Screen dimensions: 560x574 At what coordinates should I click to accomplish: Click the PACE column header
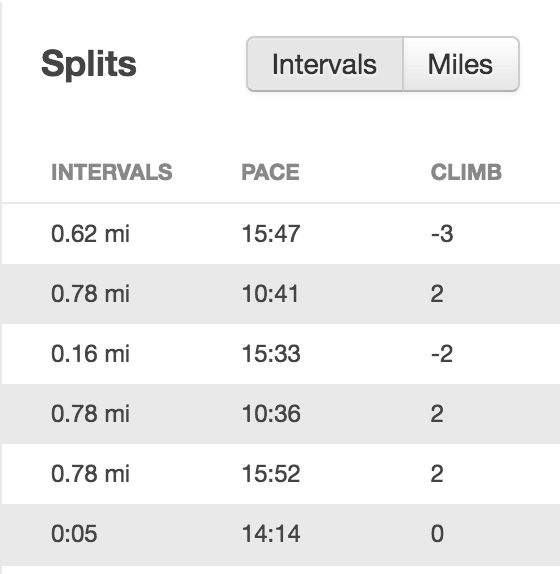click(x=270, y=172)
